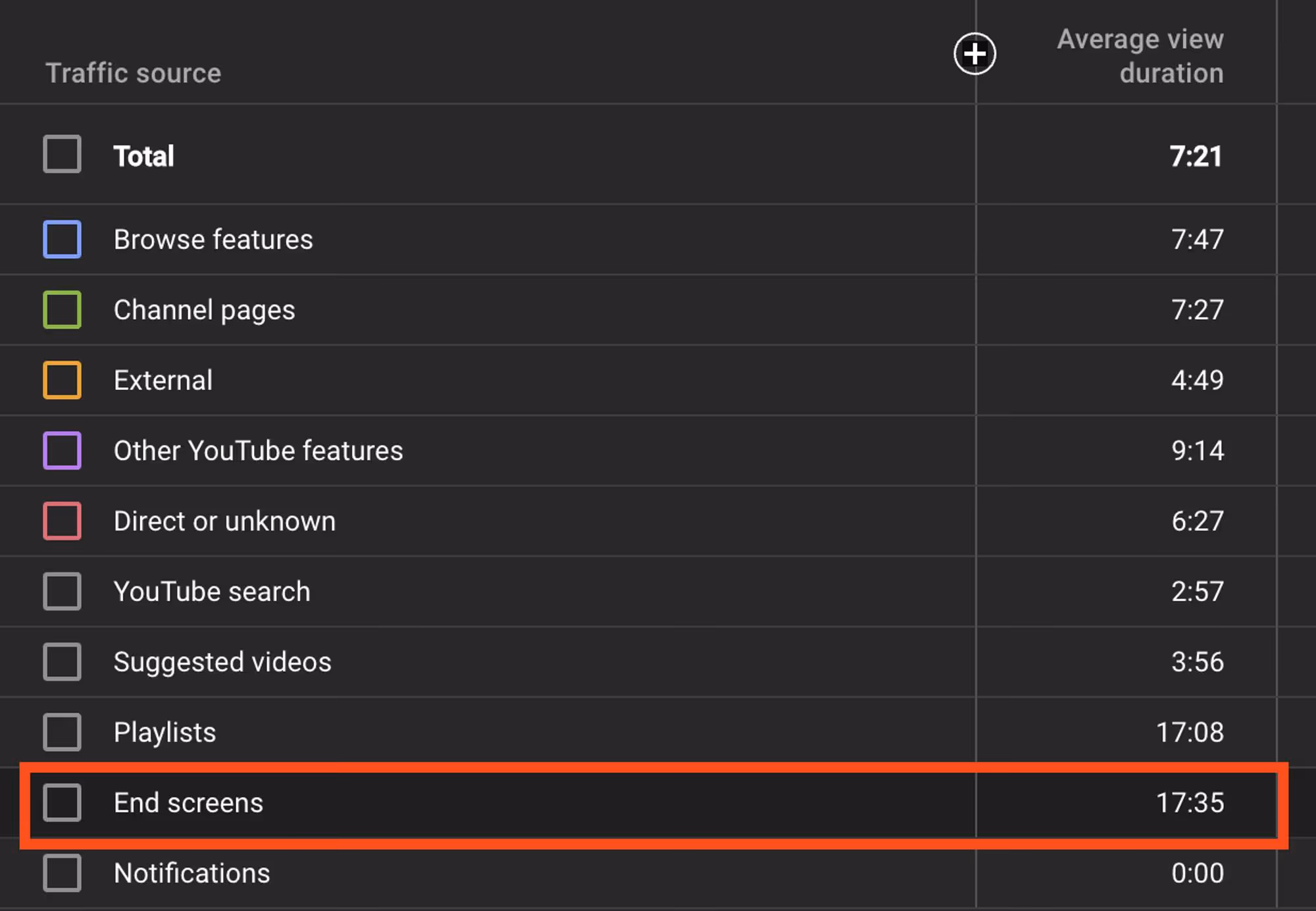This screenshot has width=1316, height=911.
Task: Open the Suggested videos source details
Action: coord(222,662)
